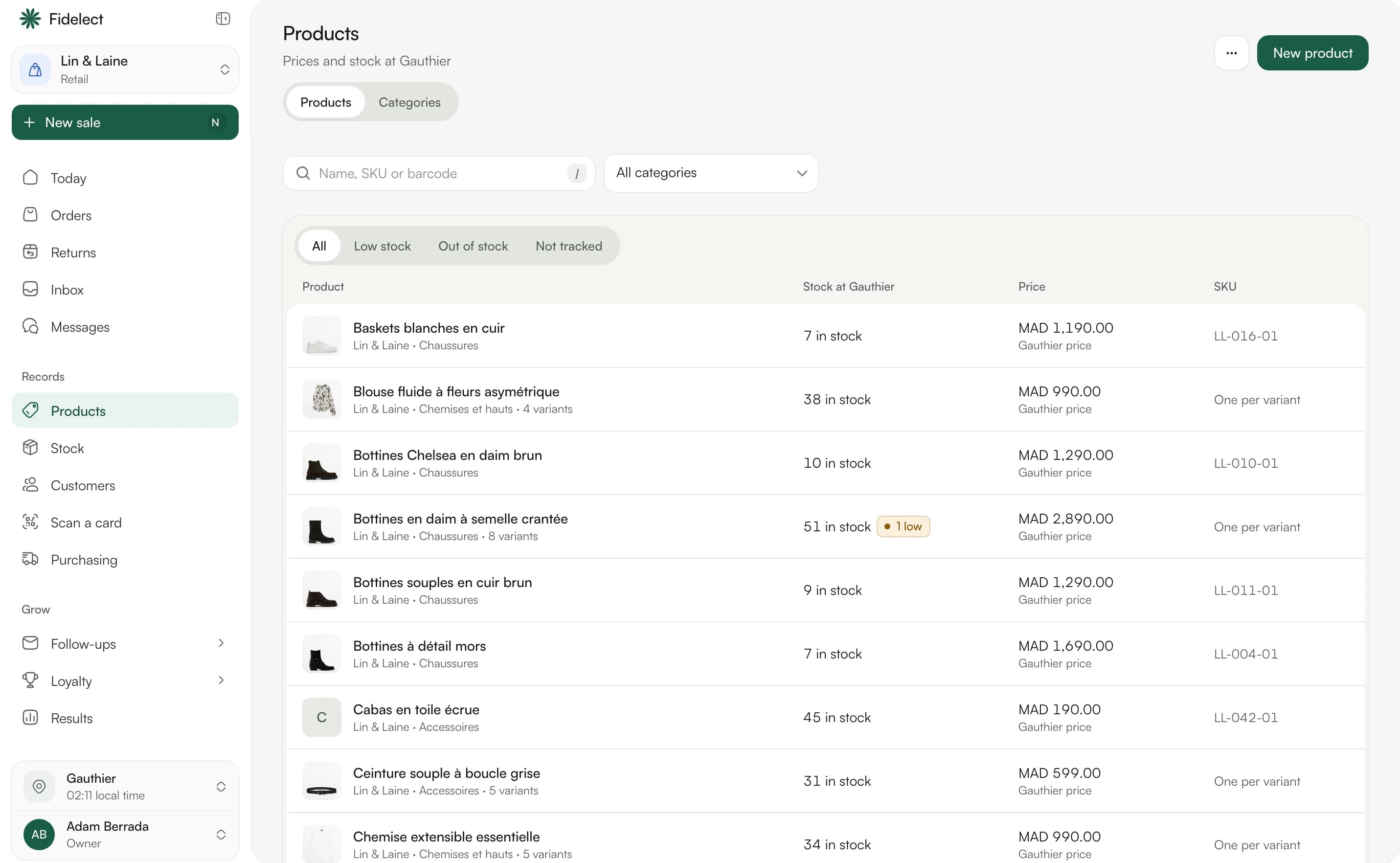Image resolution: width=1400 pixels, height=863 pixels.
Task: Click SKU LL-004-01
Action: click(1245, 654)
